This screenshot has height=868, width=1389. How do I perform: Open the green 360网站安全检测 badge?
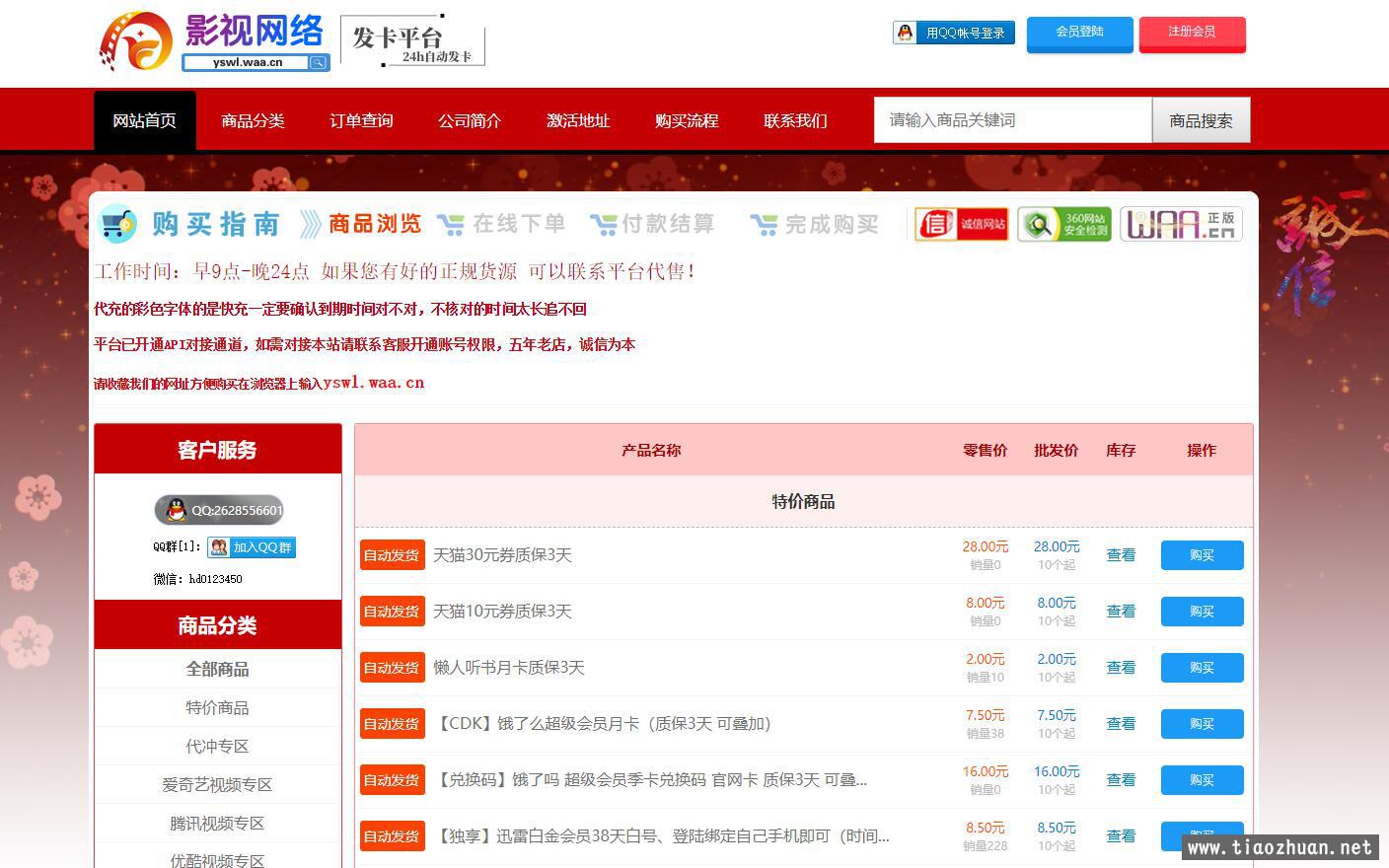[1064, 224]
